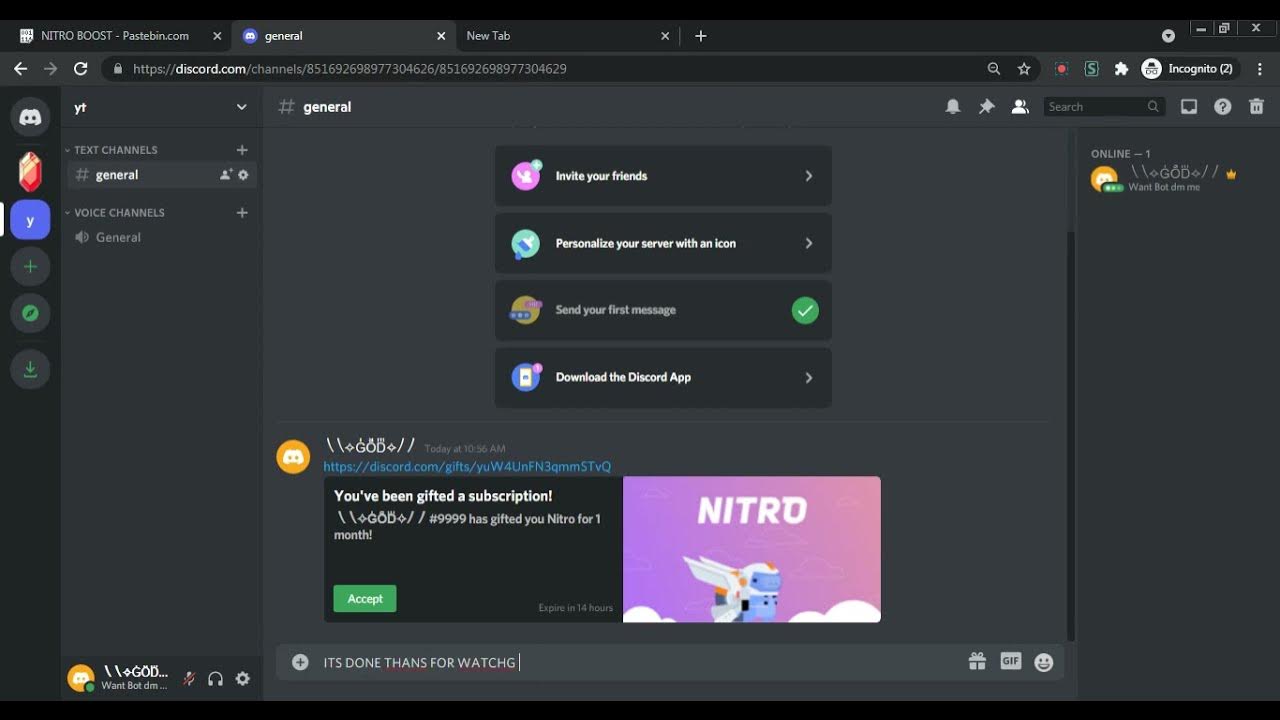Select the general Discord browser tab
The width and height of the screenshot is (1280, 720).
tap(343, 36)
